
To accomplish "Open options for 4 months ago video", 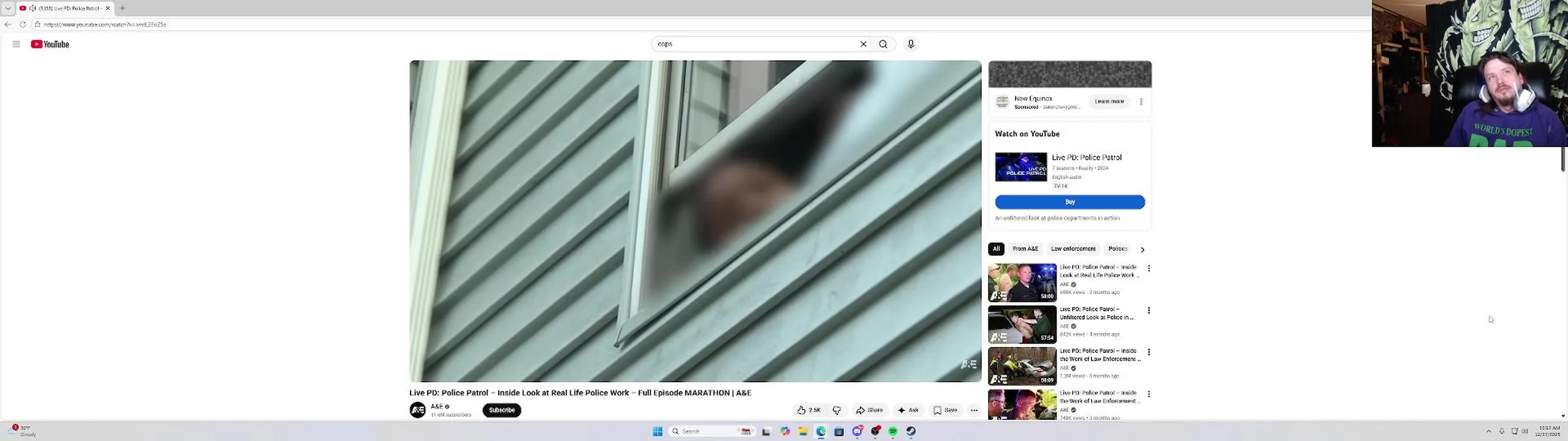I will point(1149,311).
